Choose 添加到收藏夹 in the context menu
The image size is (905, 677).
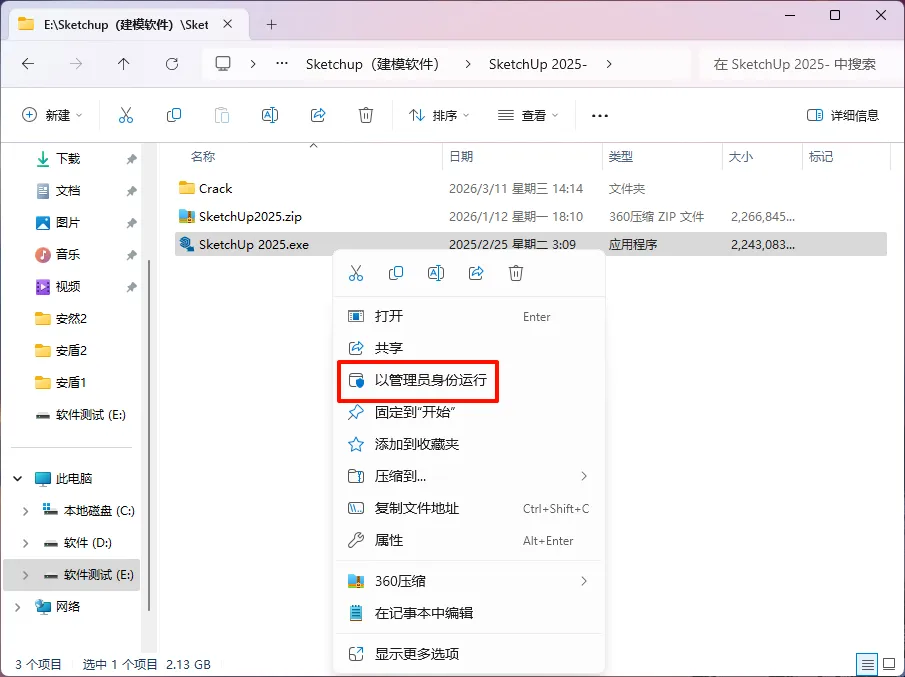tap(469, 444)
